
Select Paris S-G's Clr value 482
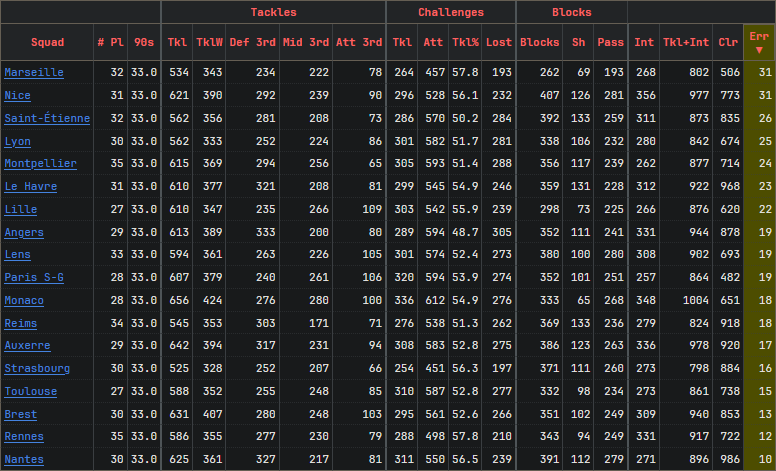[730, 277]
